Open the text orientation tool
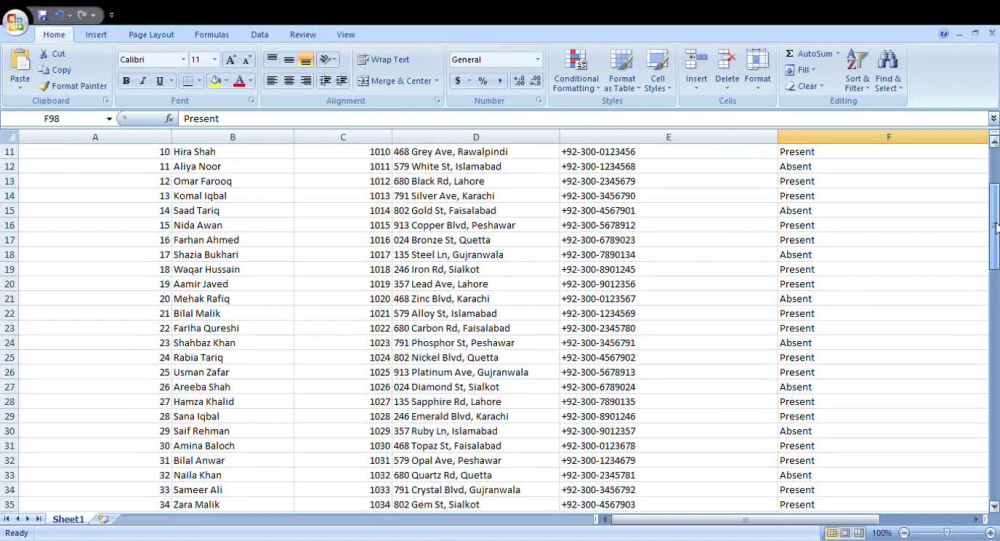The image size is (1000, 541). click(x=327, y=59)
